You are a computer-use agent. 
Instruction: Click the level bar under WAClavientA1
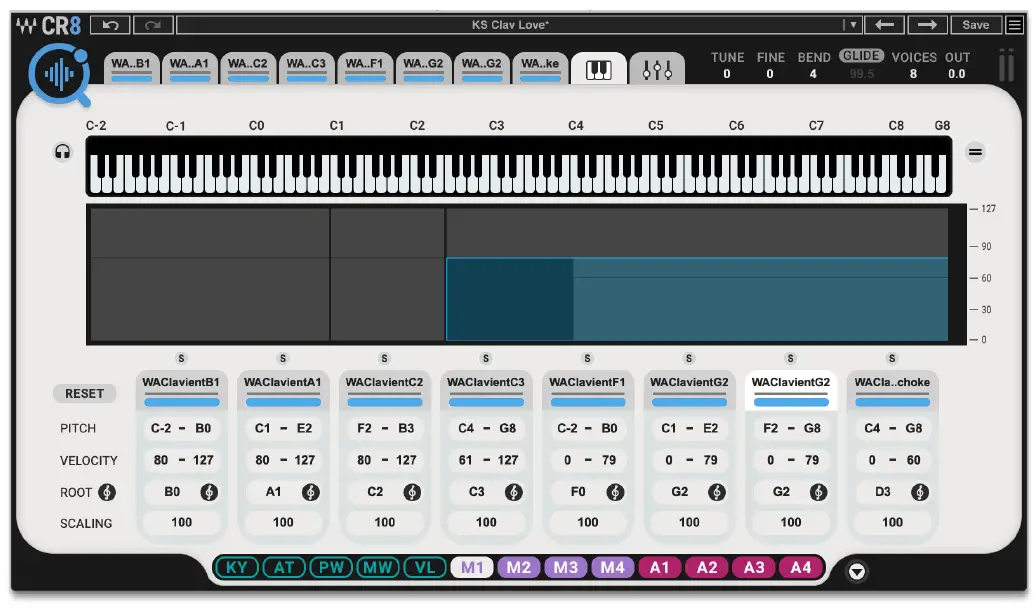282,401
